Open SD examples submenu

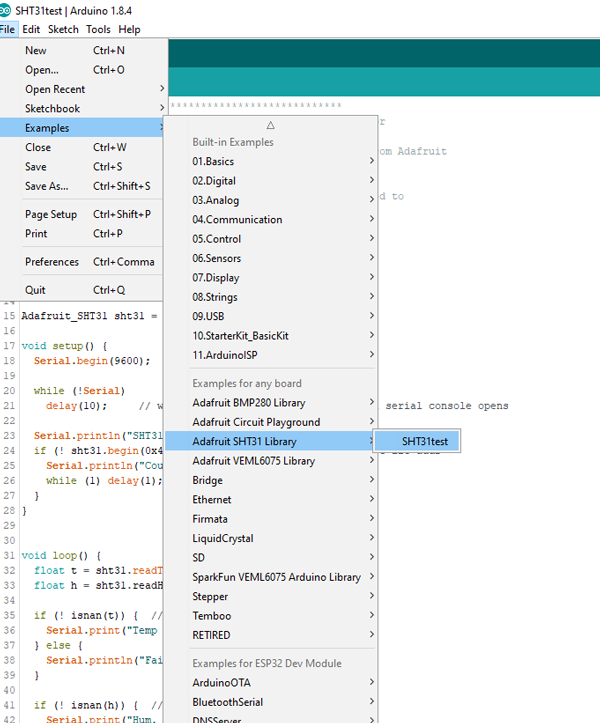(x=271, y=557)
